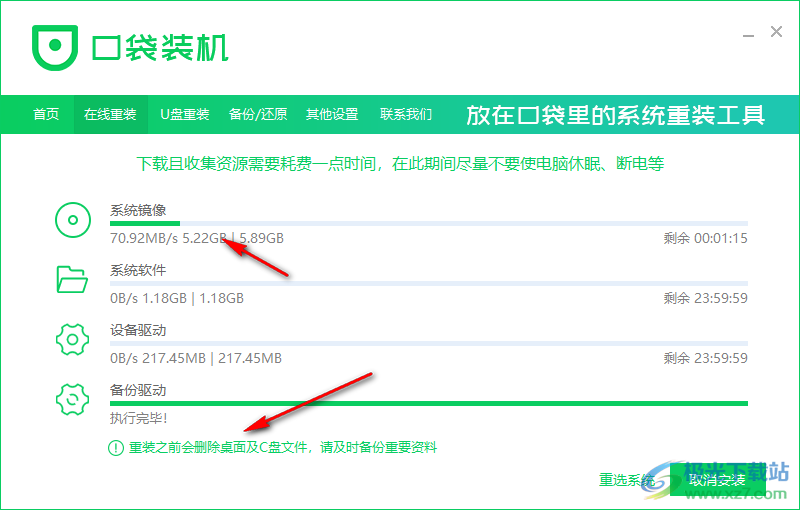The width and height of the screenshot is (800, 510).
Task: Minimize the 口袋装机 window
Action: 744,33
